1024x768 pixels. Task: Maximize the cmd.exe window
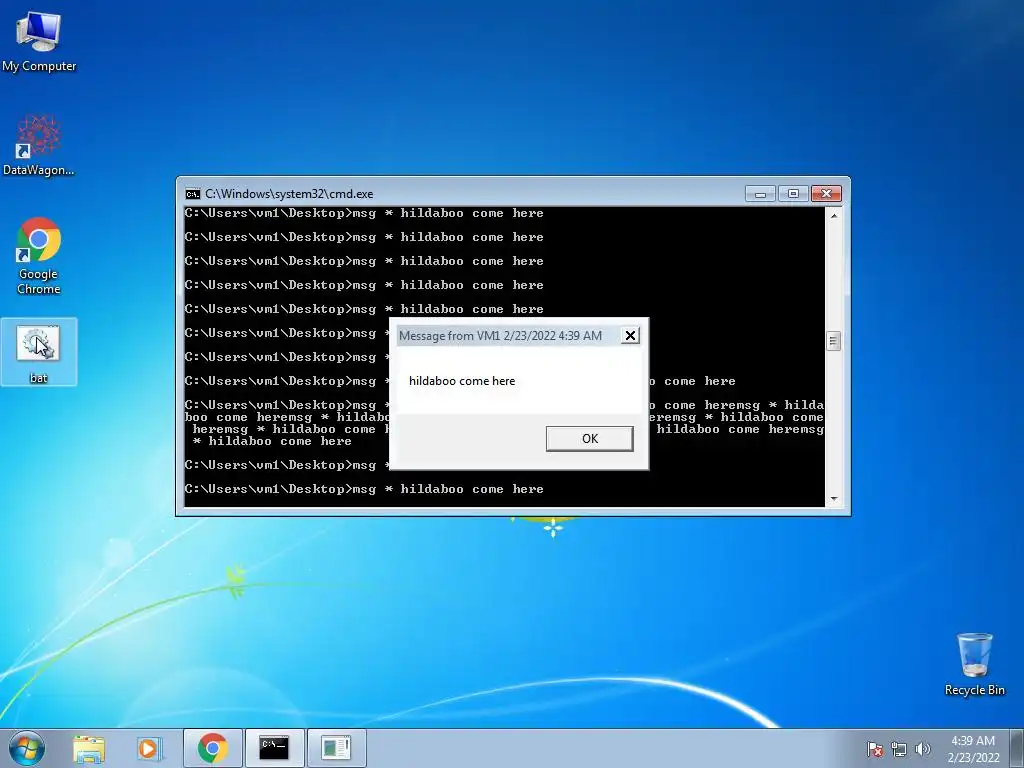(x=793, y=194)
